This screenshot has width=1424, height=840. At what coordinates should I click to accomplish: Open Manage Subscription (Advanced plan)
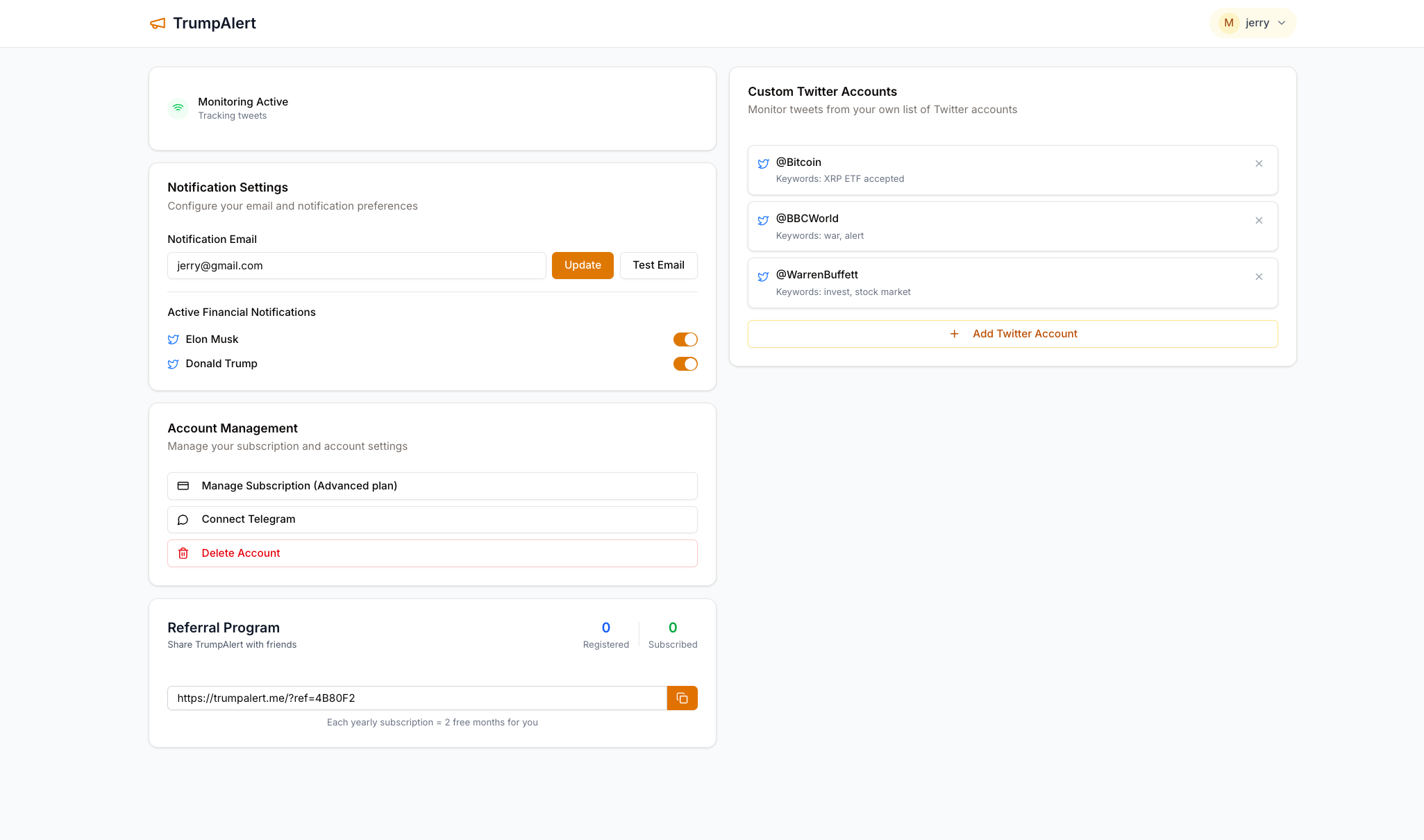coord(432,486)
